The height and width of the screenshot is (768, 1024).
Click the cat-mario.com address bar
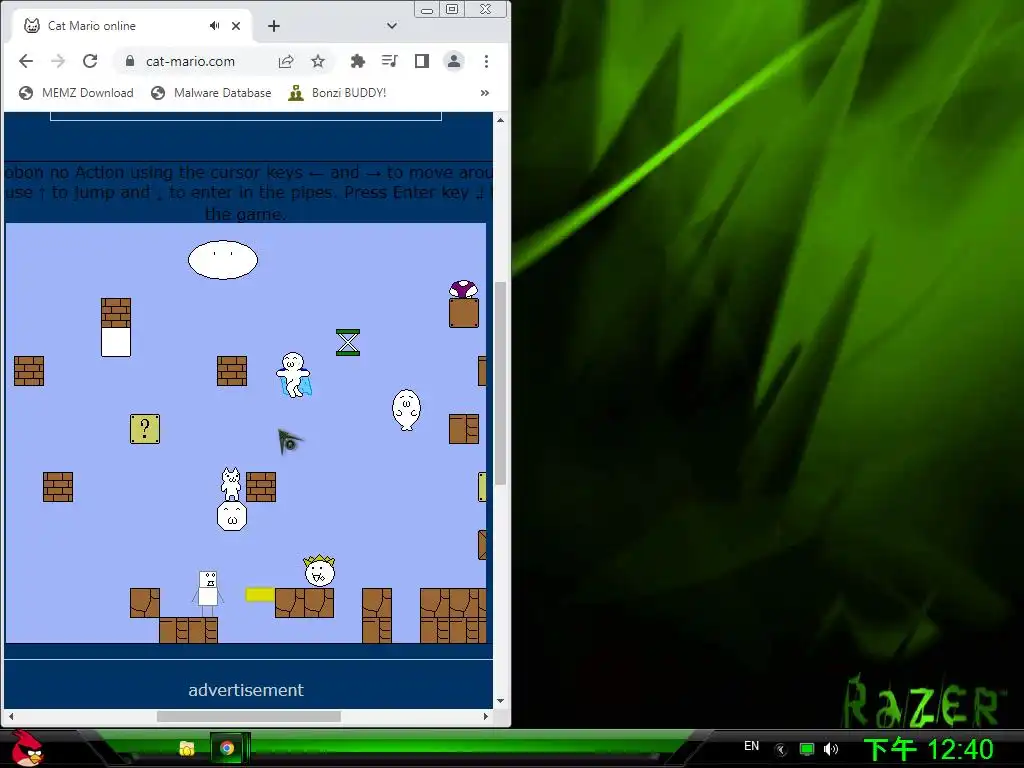[190, 61]
